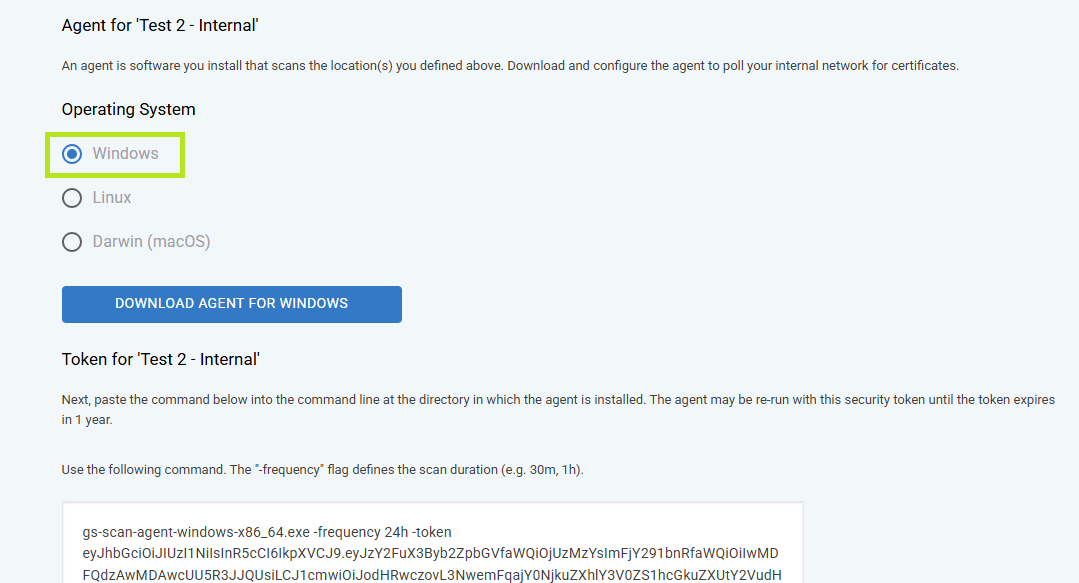Click the 'in 1 year.' expiry text
This screenshot has width=1079, height=583.
click(87, 420)
